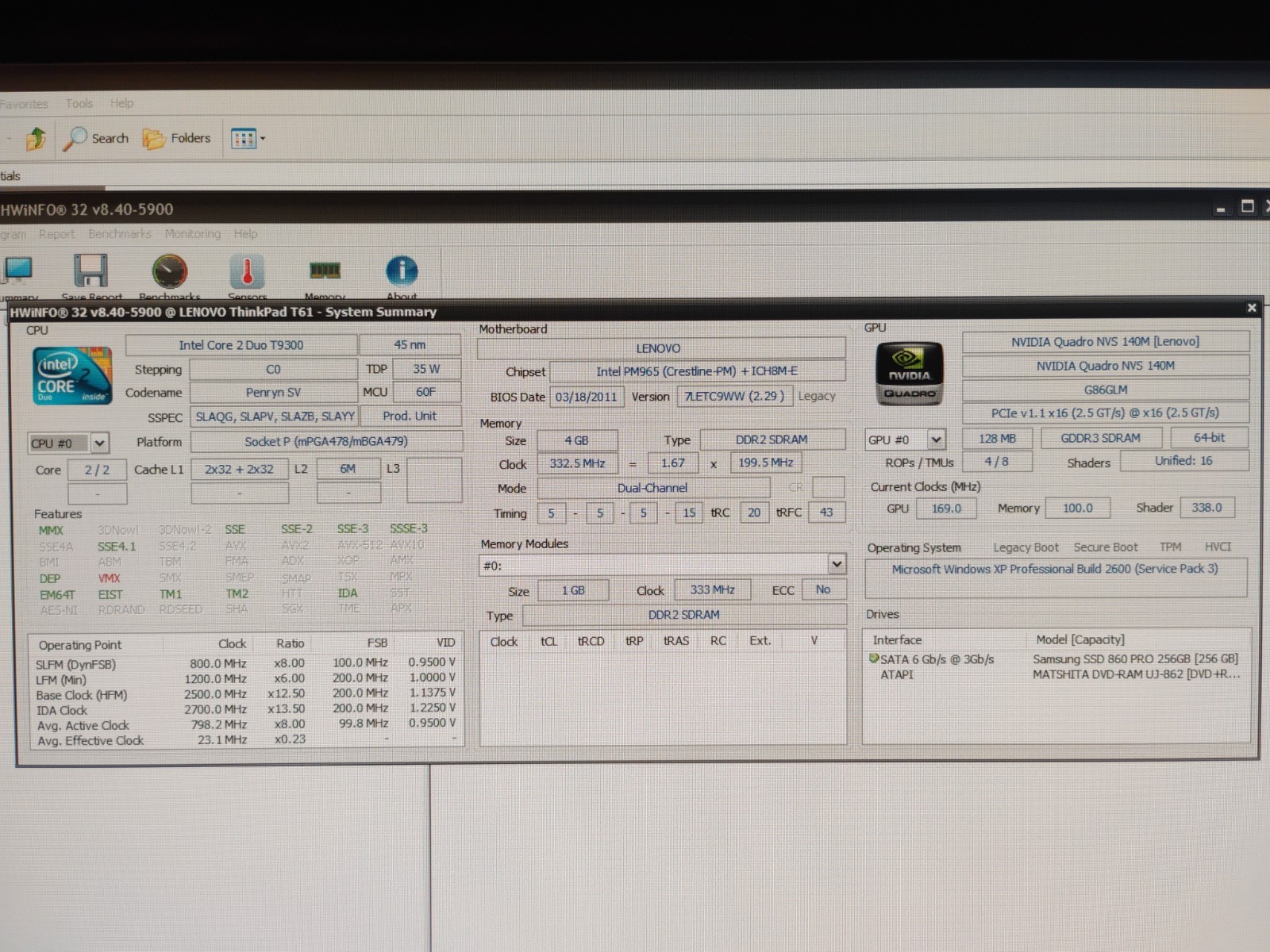Click Explorer Search magnifier button
The height and width of the screenshot is (952, 1270).
(96, 138)
